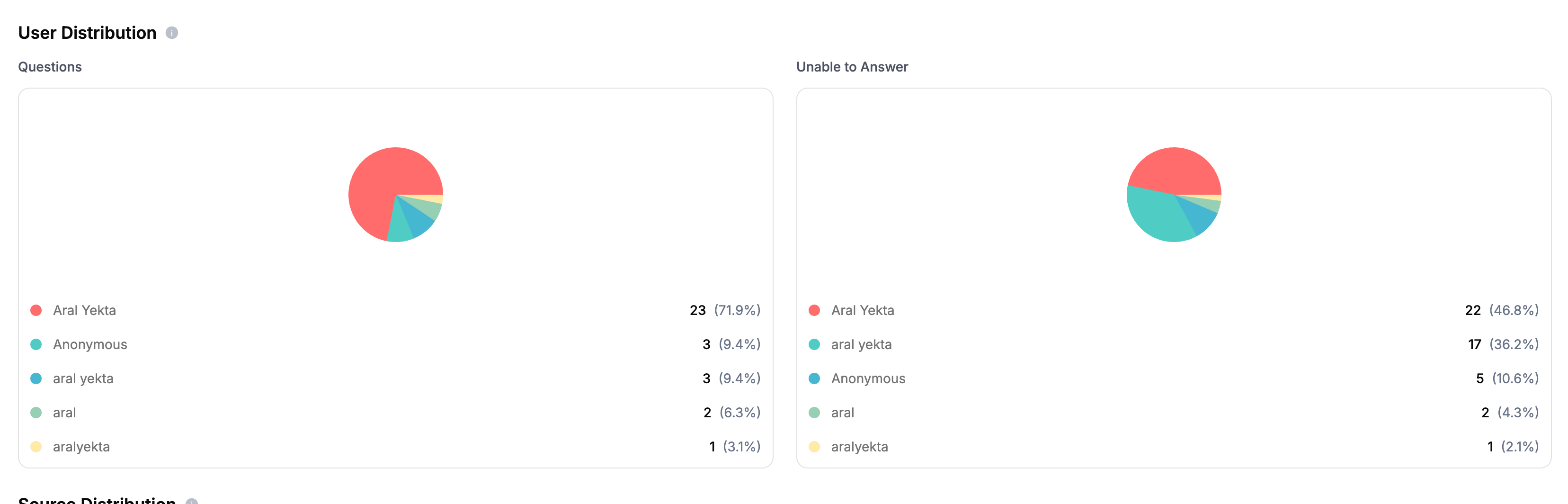This screenshot has height=504, width=1568.
Task: Click the blue dot beside aral yekta in Questions
Action: (36, 378)
